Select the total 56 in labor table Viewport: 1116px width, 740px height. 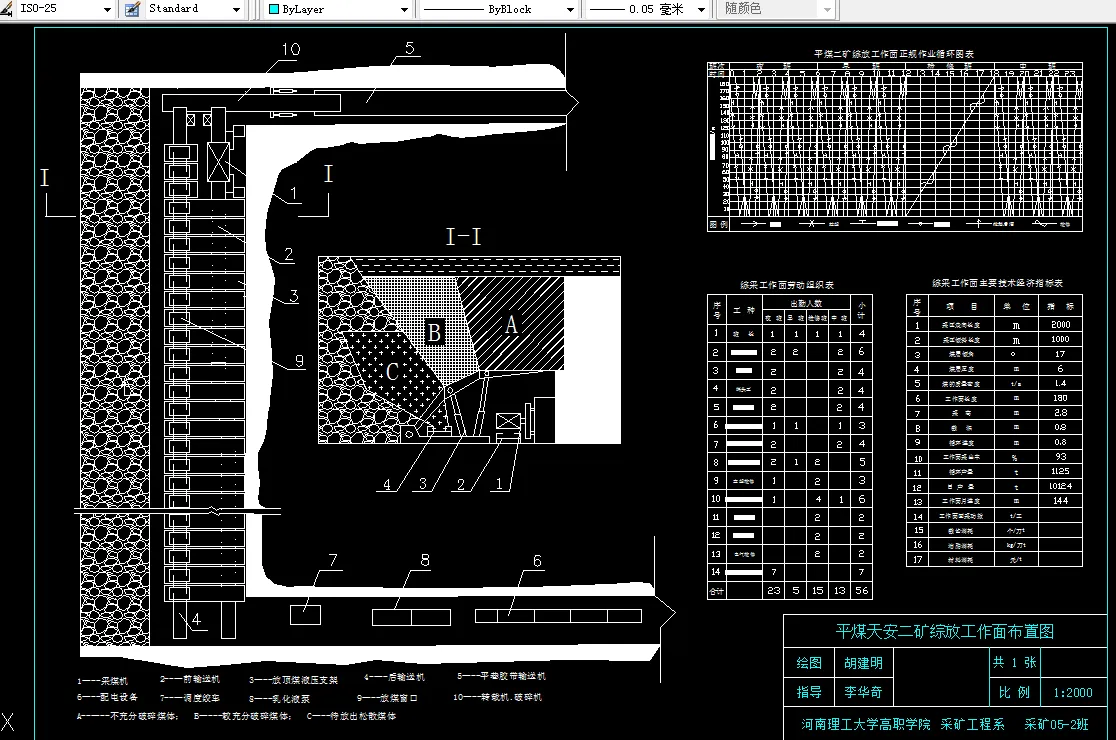tap(862, 591)
